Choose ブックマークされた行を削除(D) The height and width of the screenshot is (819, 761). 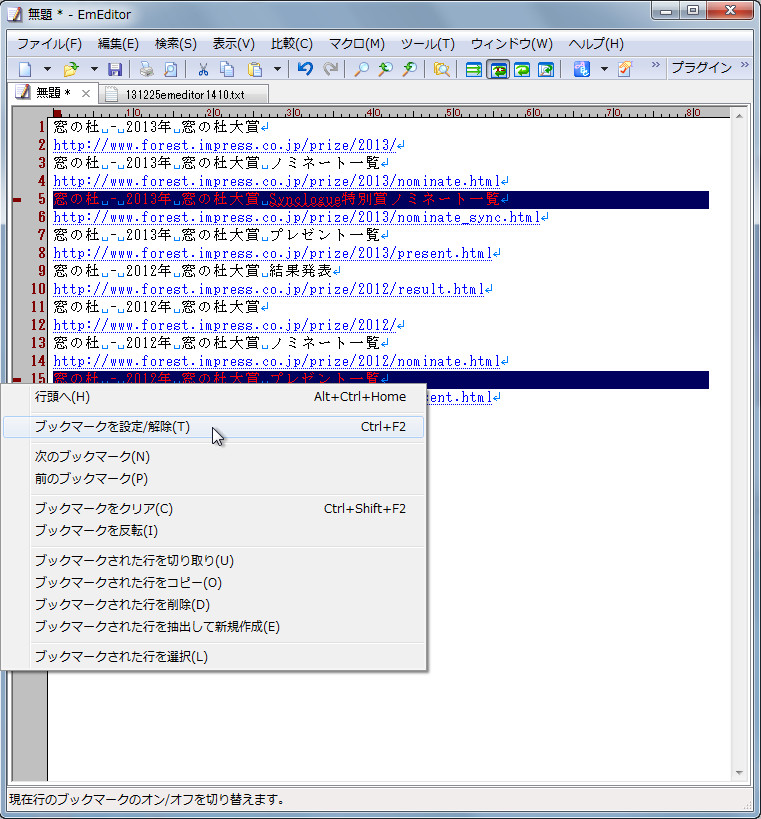pos(214,604)
